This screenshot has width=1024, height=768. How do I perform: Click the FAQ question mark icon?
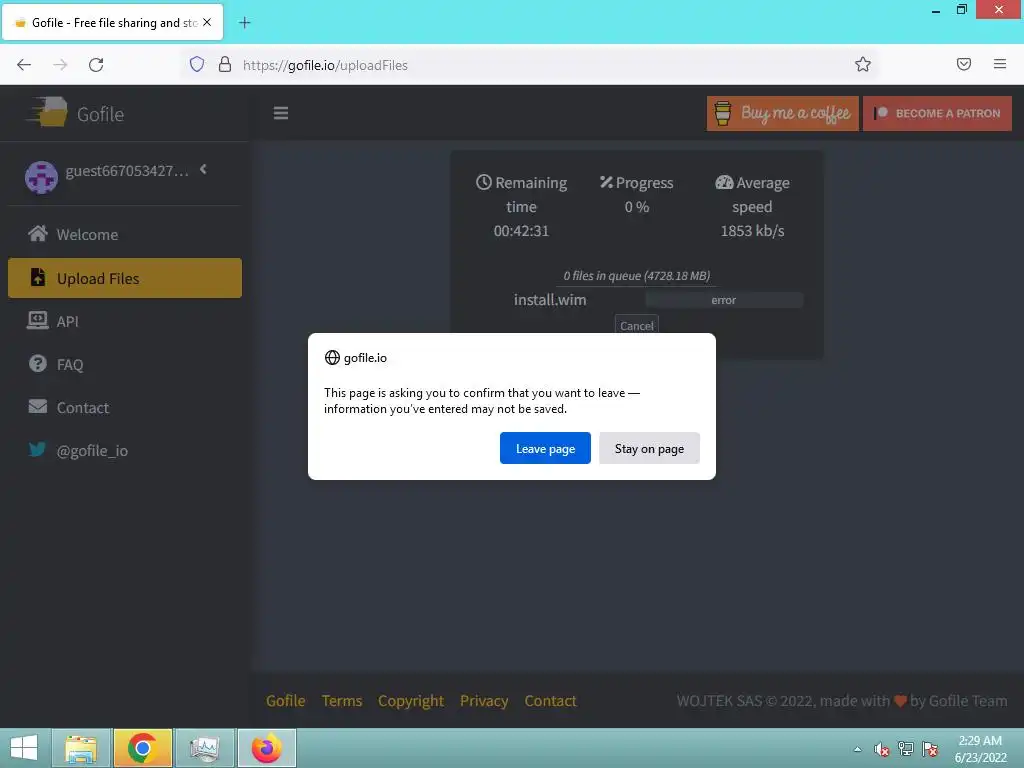click(38, 363)
